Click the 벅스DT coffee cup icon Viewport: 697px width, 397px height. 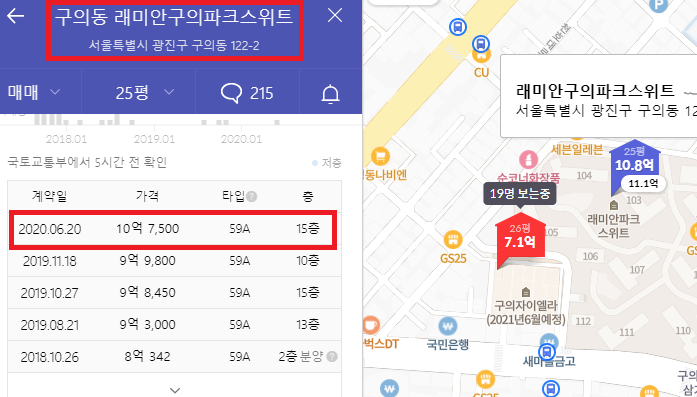click(371, 325)
